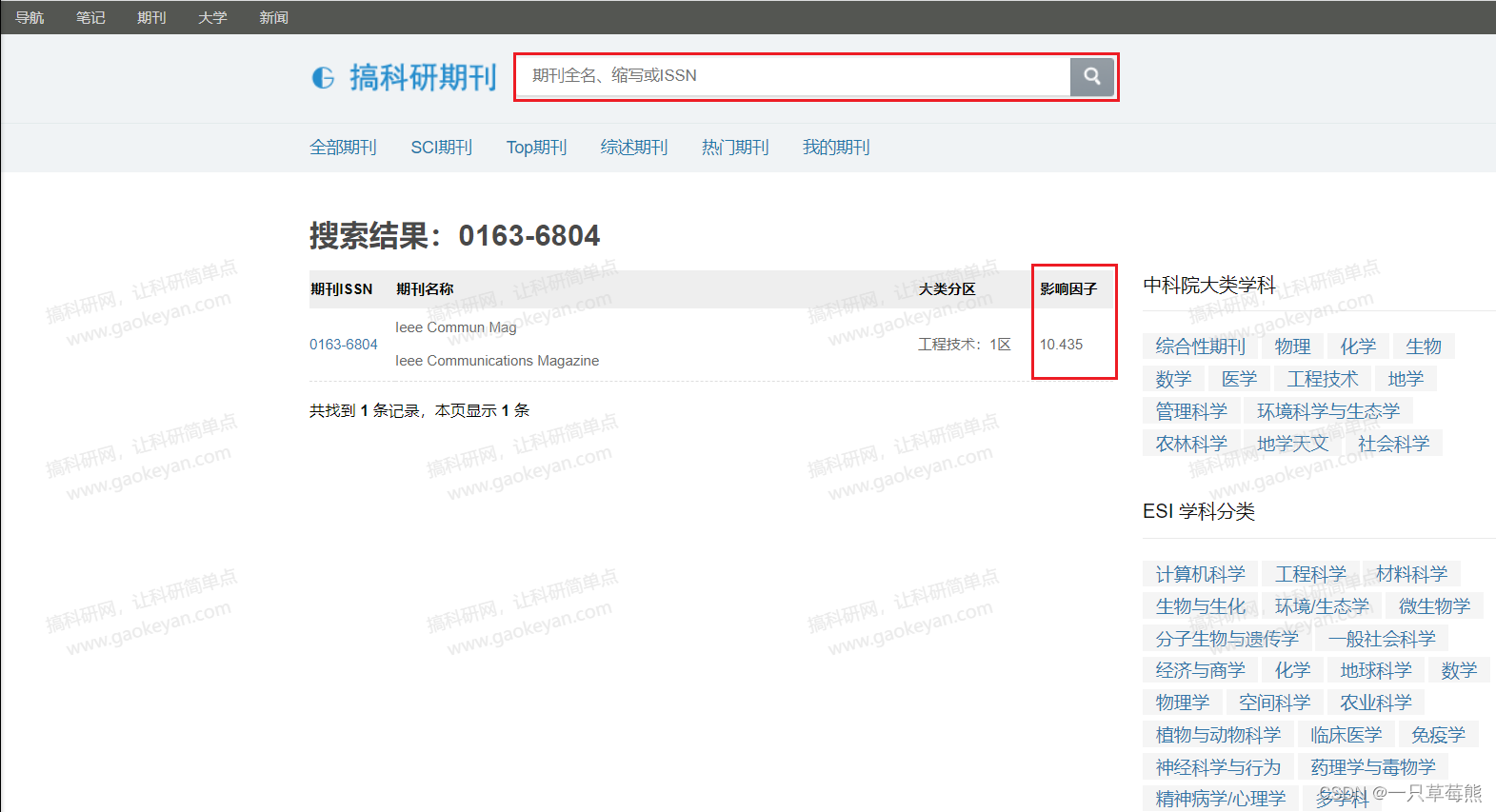Open ESI category 计算机科学
Screen dimensions: 1496x812
(1200, 574)
